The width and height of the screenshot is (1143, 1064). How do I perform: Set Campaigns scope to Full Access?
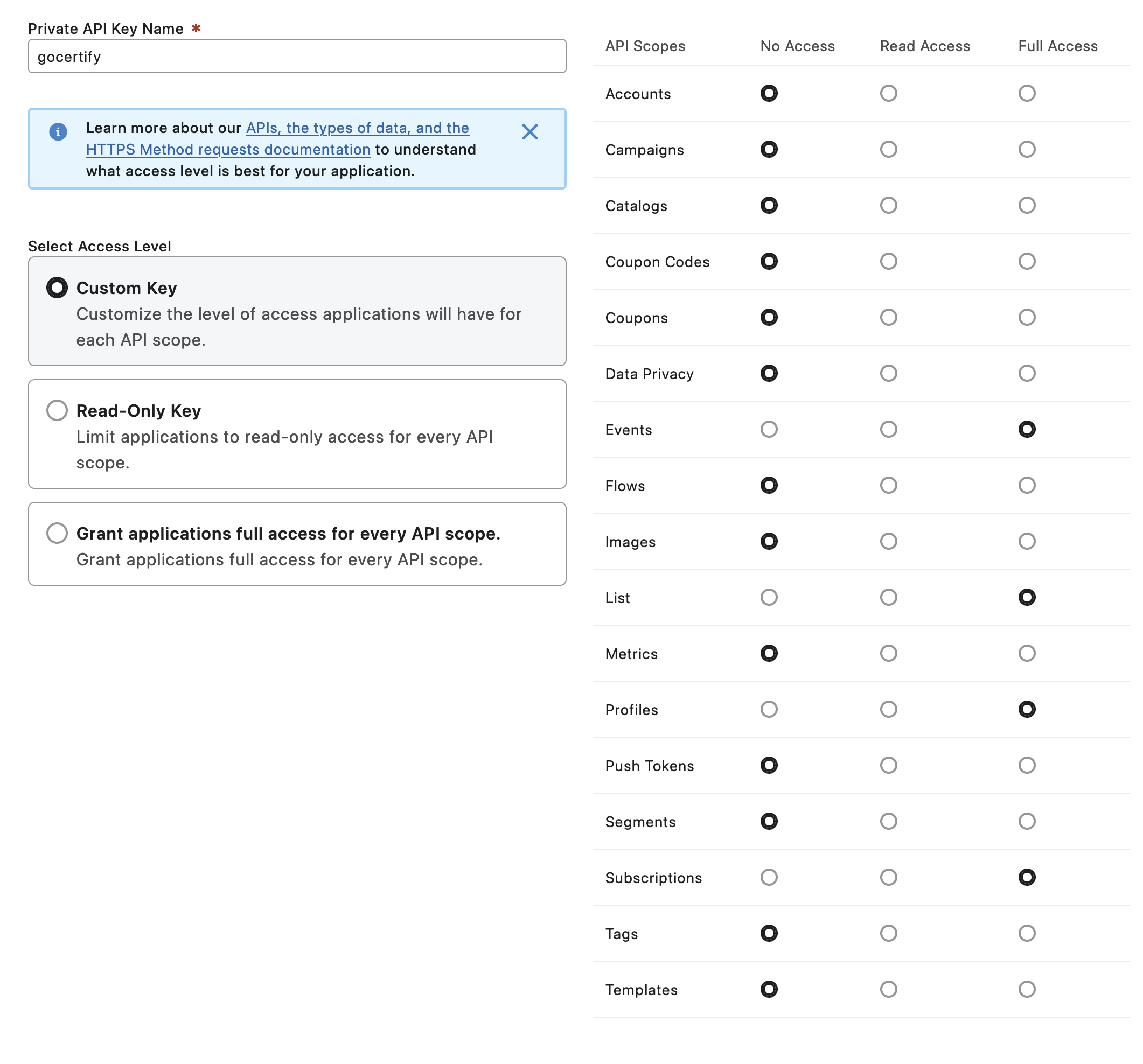coord(1027,150)
